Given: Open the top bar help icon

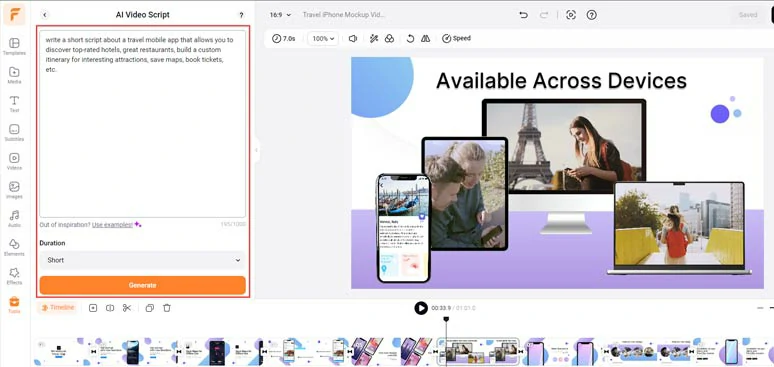Looking at the screenshot, I should [x=591, y=15].
